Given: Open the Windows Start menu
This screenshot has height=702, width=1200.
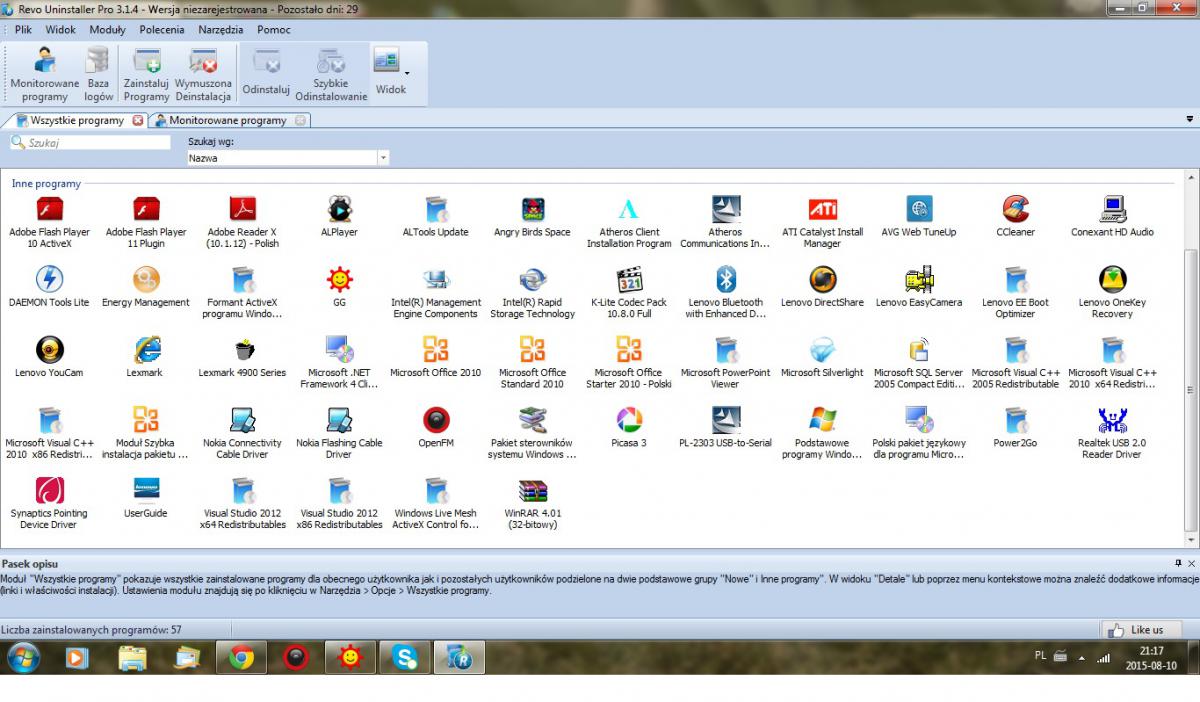Looking at the screenshot, I should pos(23,657).
